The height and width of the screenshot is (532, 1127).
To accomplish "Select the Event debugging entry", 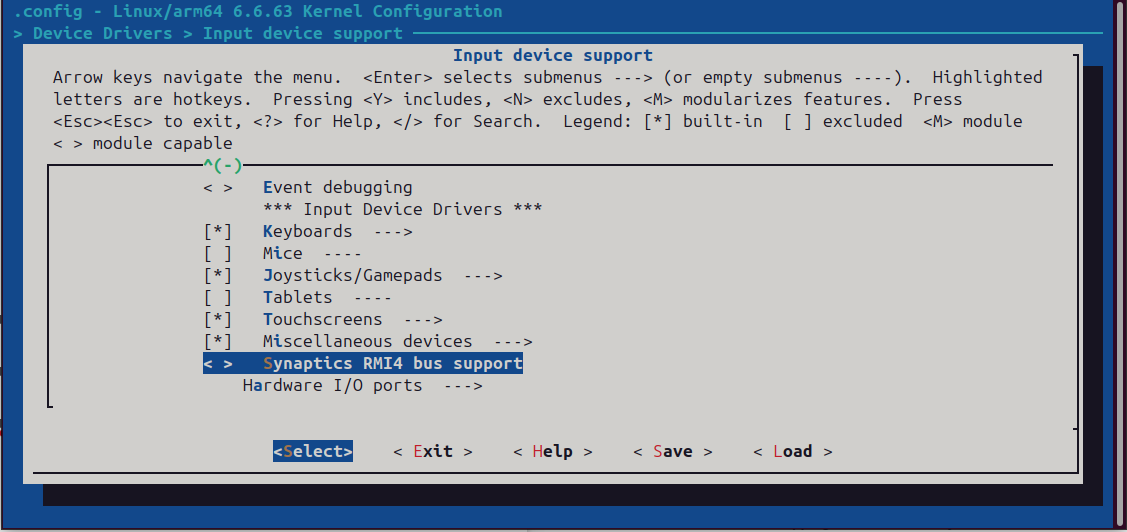I will pos(338,188).
